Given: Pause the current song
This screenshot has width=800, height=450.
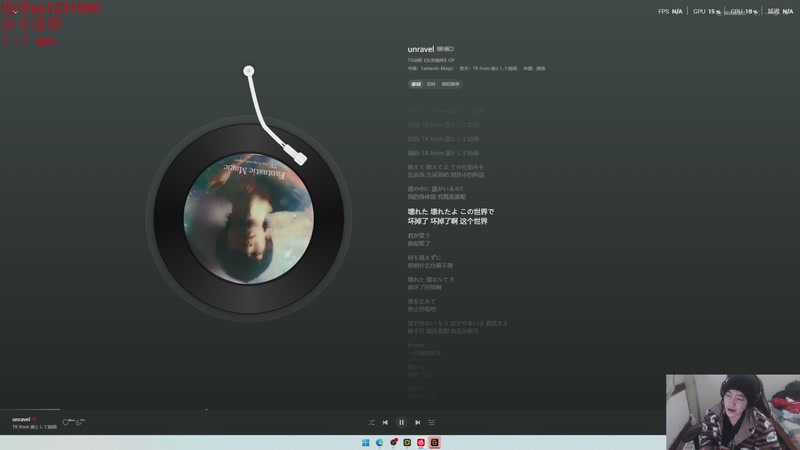Looking at the screenshot, I should pos(402,422).
